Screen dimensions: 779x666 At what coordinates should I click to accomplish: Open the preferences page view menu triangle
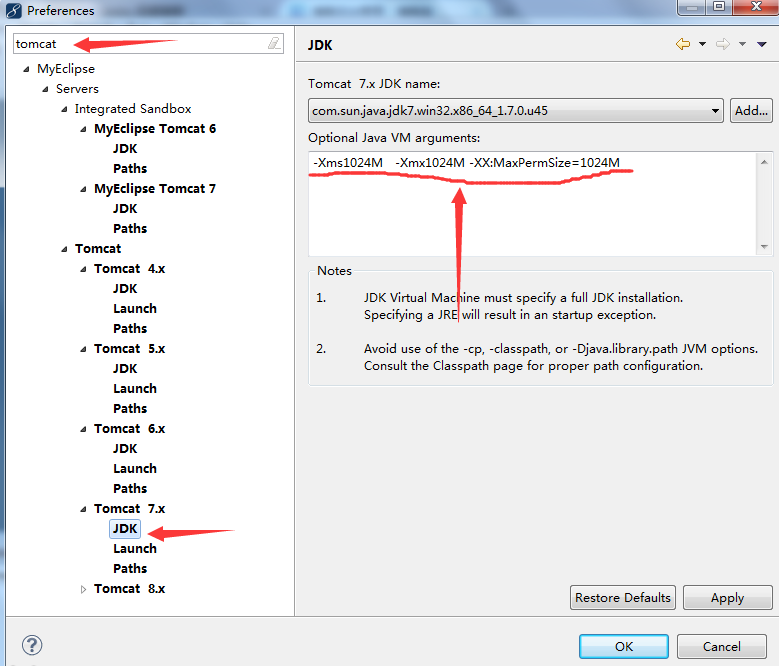click(x=762, y=44)
